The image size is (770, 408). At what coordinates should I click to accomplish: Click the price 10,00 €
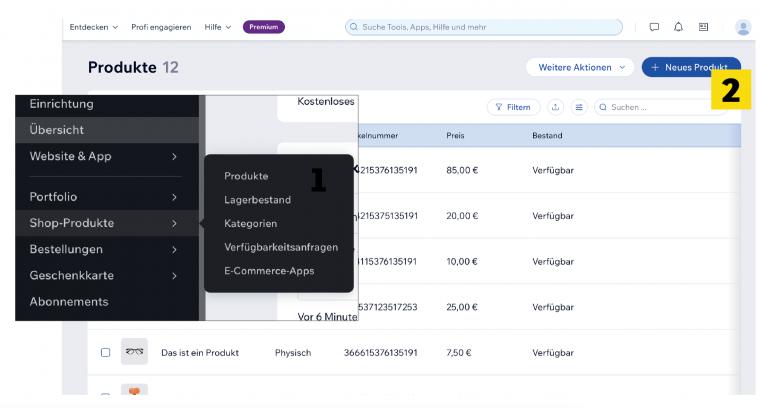(462, 262)
